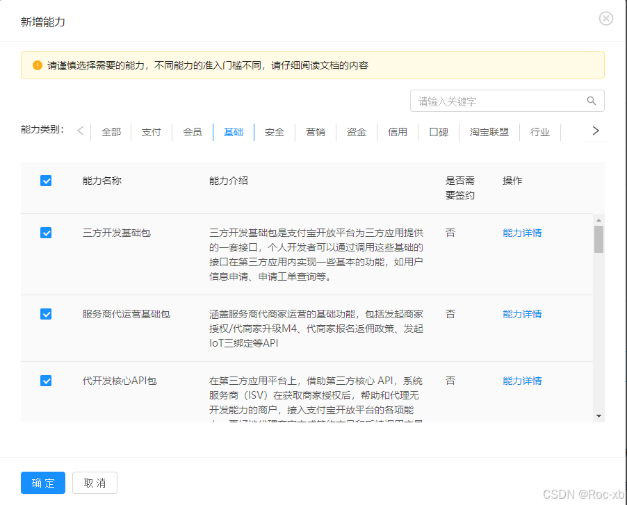The height and width of the screenshot is (505, 627).
Task: Click the 取消 button
Action: click(x=95, y=483)
